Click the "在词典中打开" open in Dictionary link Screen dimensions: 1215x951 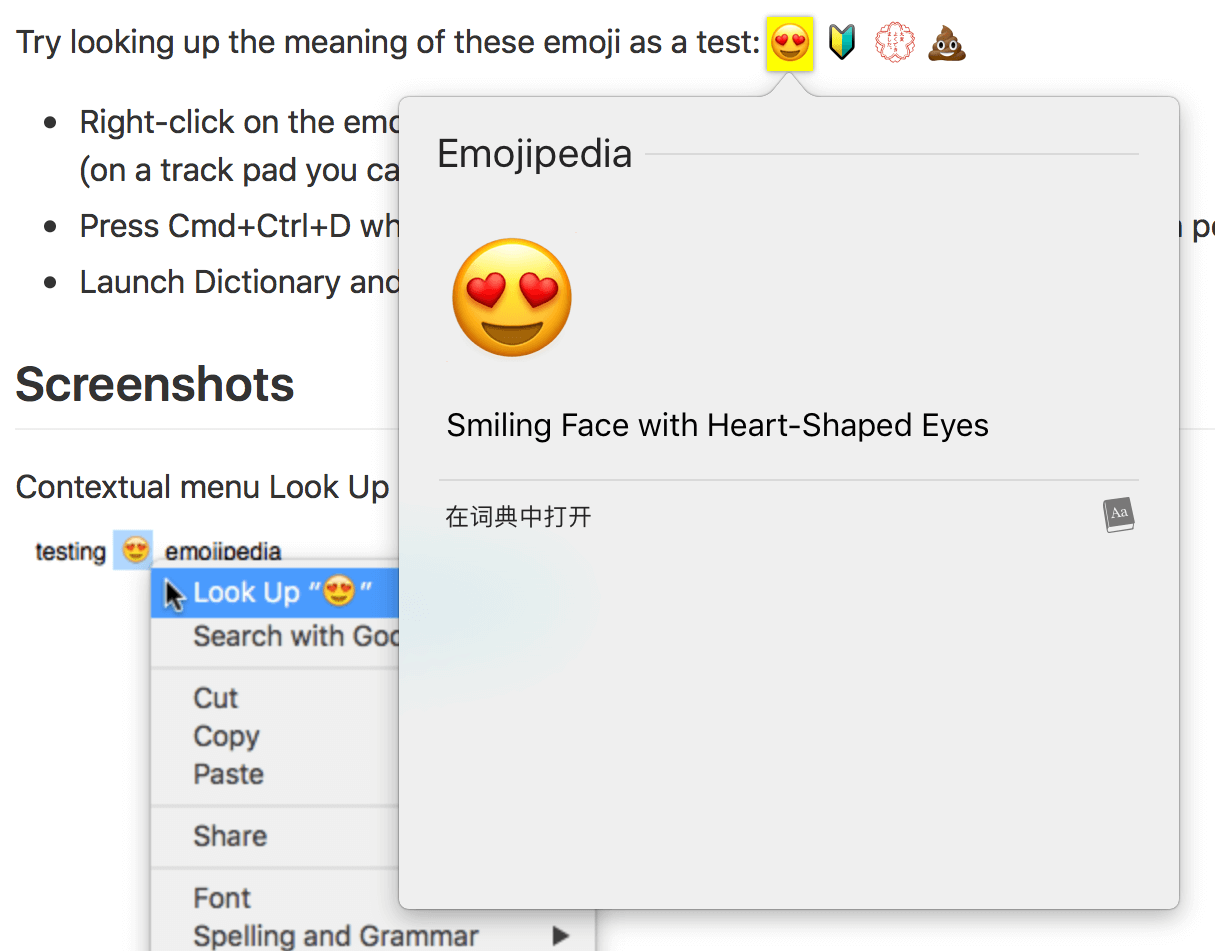coord(518,517)
